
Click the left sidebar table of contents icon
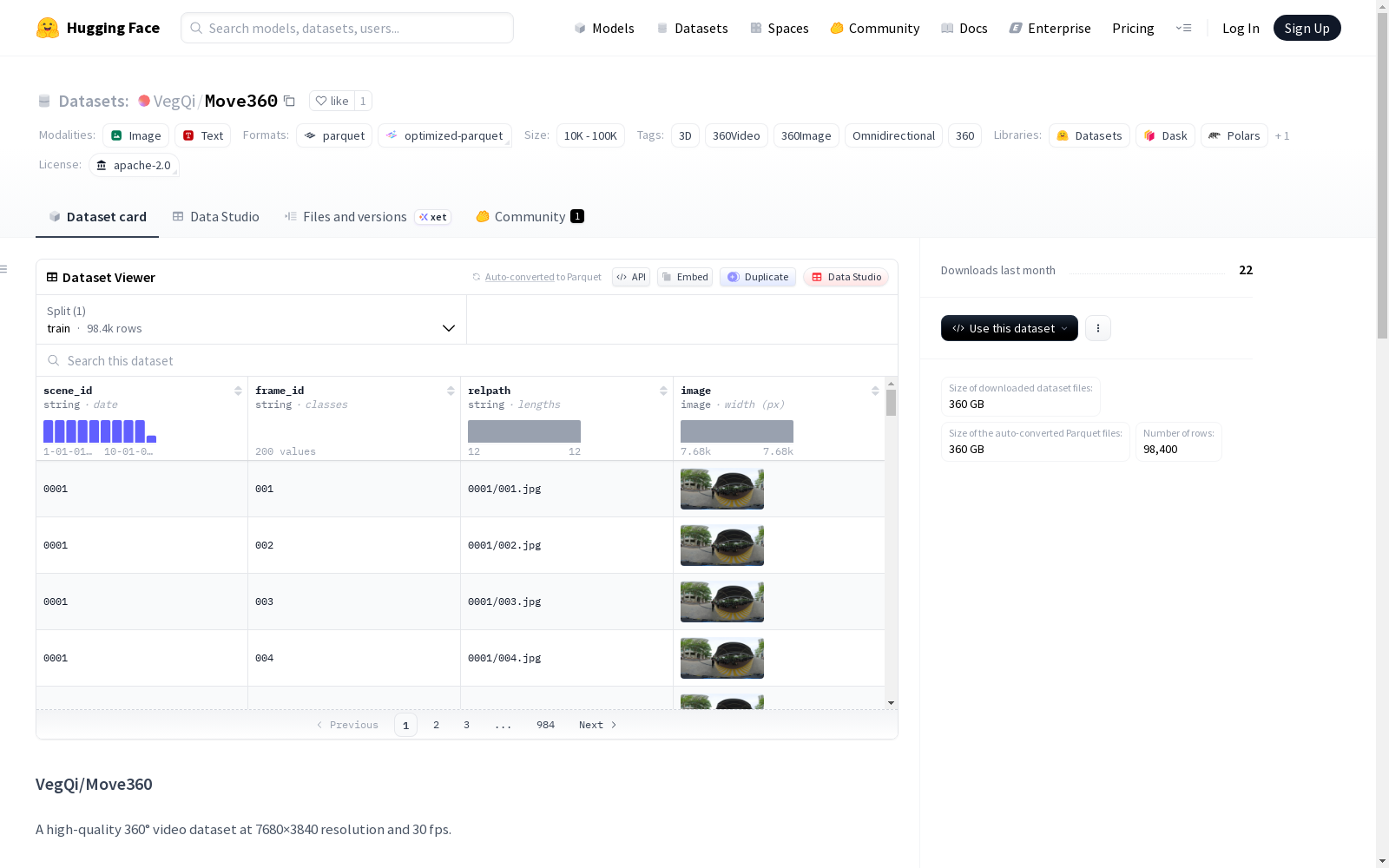[x=4, y=269]
